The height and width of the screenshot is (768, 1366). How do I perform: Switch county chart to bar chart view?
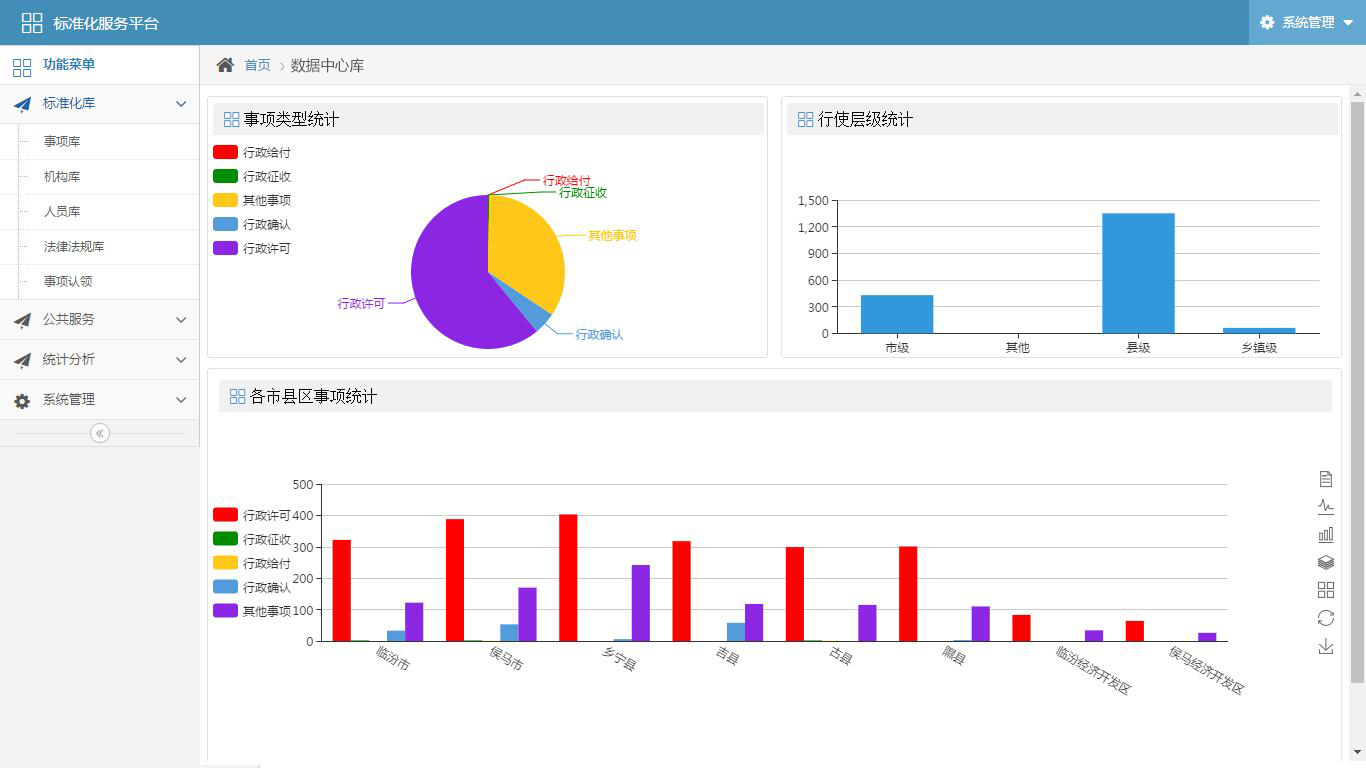pos(1326,535)
